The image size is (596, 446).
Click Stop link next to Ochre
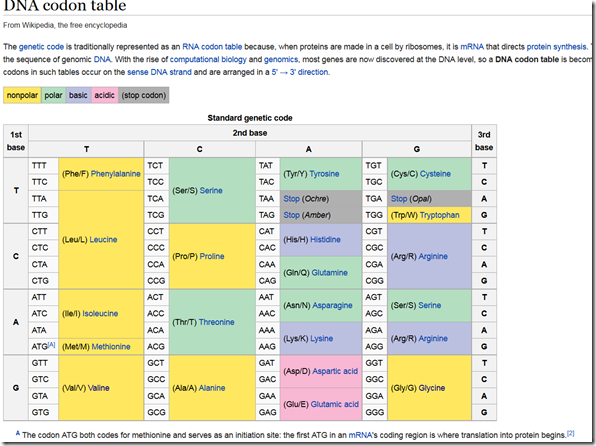point(292,199)
